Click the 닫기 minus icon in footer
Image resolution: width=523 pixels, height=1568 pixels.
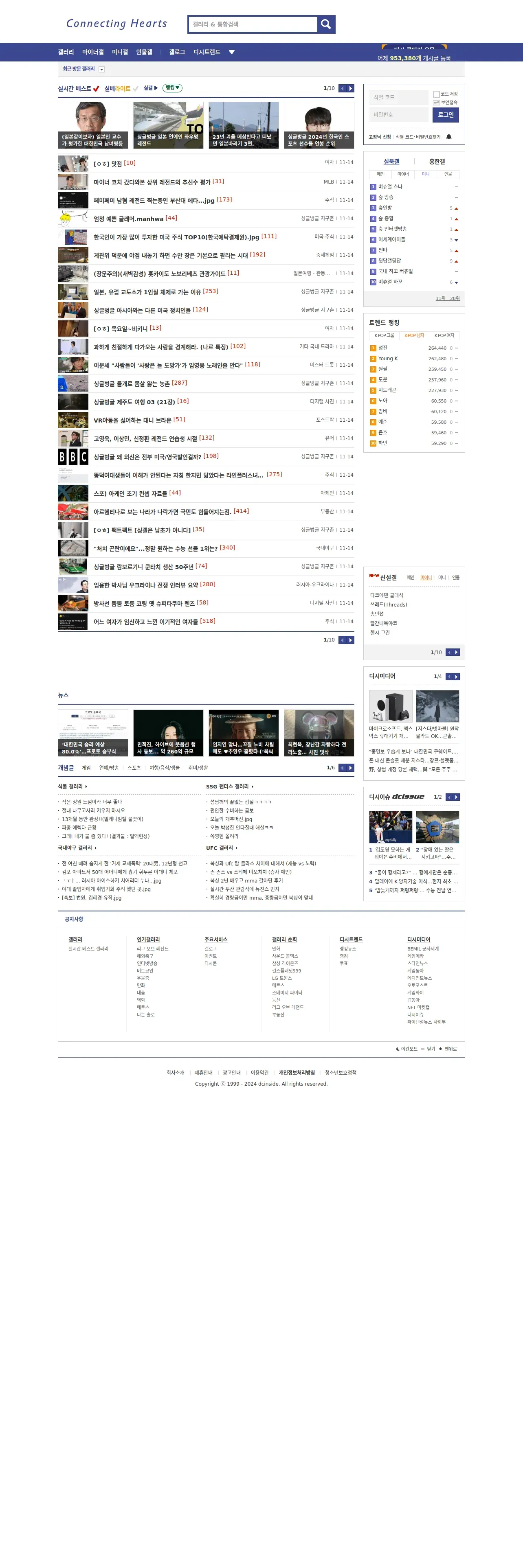(x=428, y=1049)
